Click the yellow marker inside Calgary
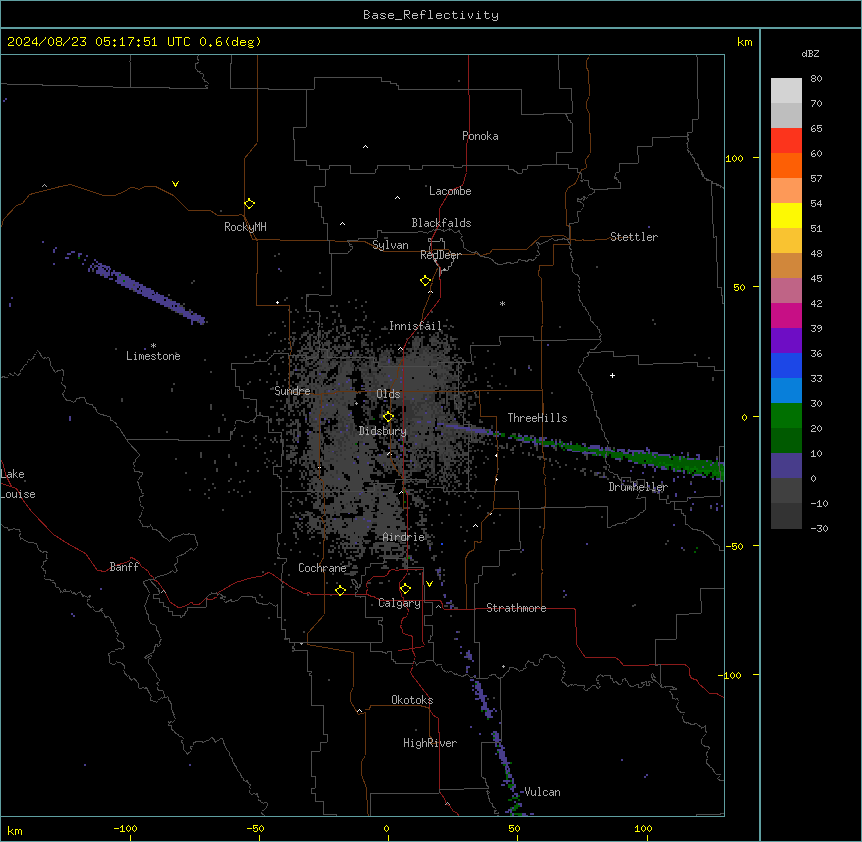Viewport: 862px width, 842px height. click(x=405, y=589)
